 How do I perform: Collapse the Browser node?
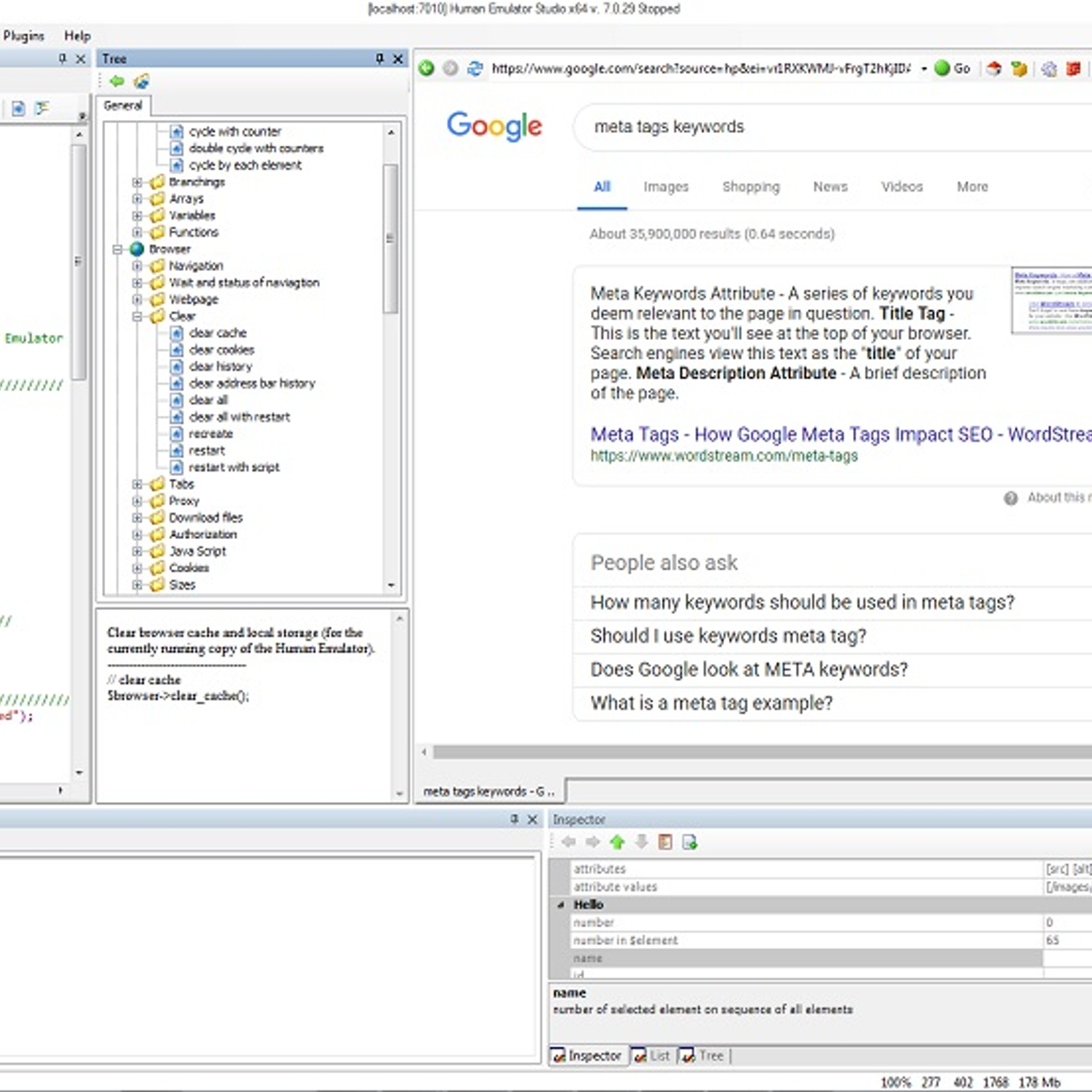(x=117, y=249)
